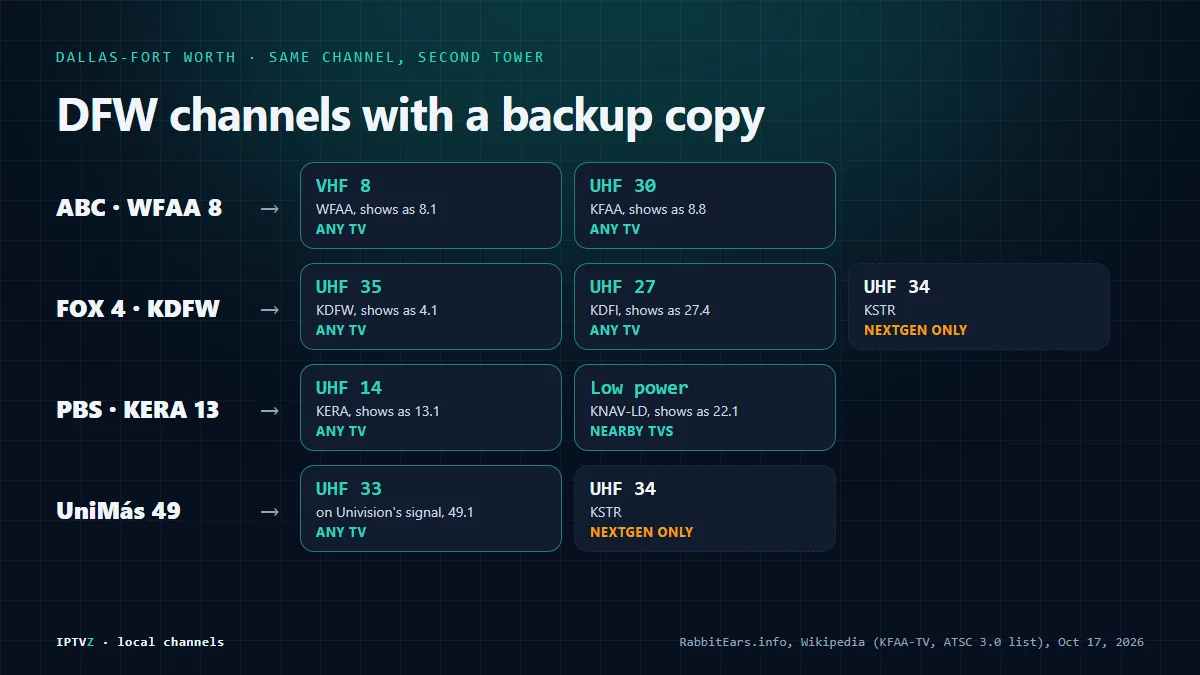Select the text "KNAV-LD, shows as 22.1"
Screen dimensions: 1200x675
pos(664,412)
